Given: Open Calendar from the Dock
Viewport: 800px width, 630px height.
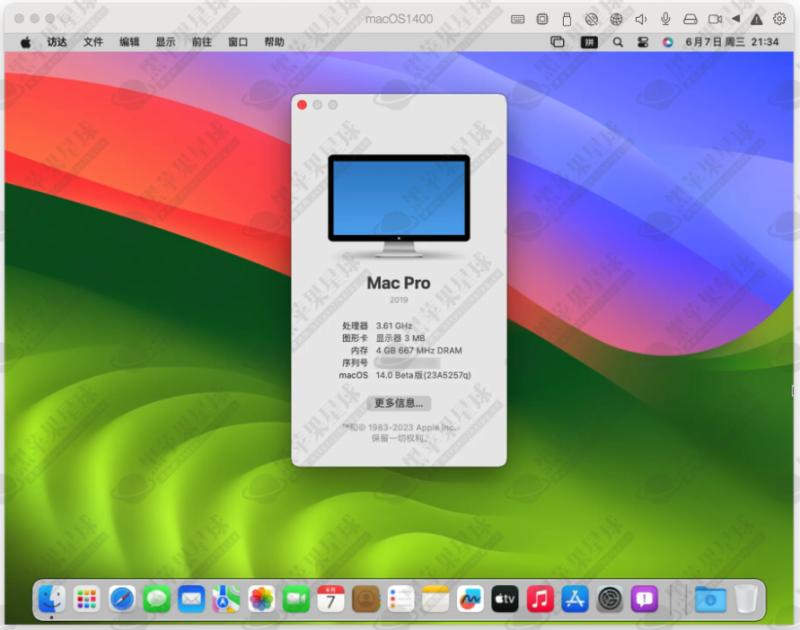Looking at the screenshot, I should pos(331,599).
